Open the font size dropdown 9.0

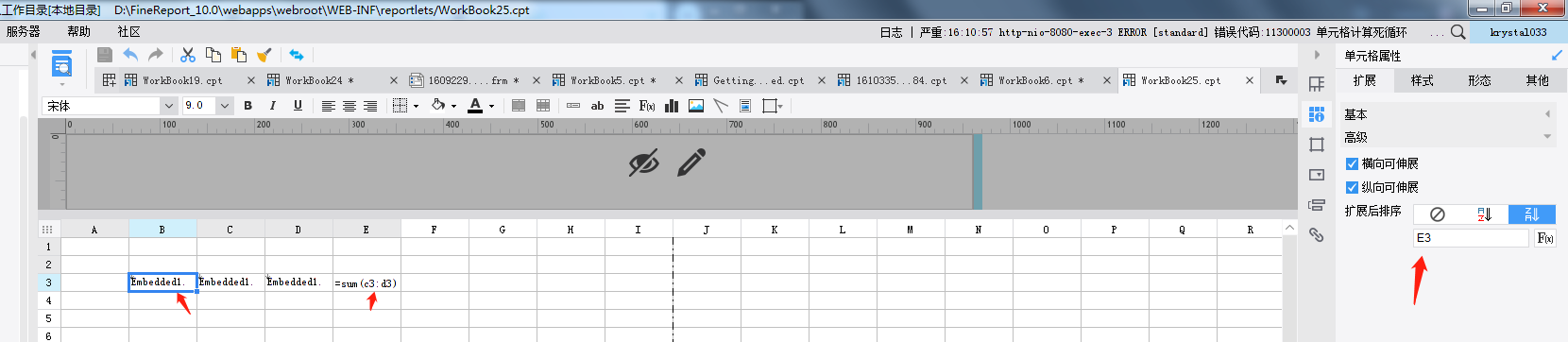point(225,106)
